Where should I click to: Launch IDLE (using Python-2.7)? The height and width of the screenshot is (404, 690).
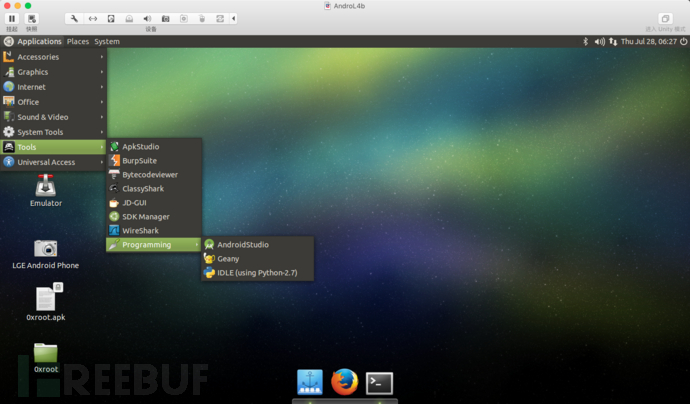click(257, 273)
